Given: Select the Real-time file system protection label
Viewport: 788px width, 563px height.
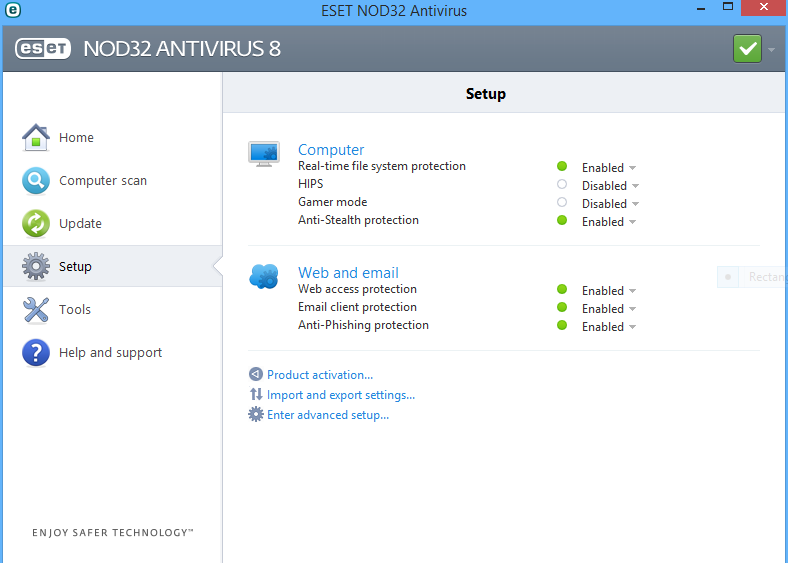Looking at the screenshot, I should 381,166.
